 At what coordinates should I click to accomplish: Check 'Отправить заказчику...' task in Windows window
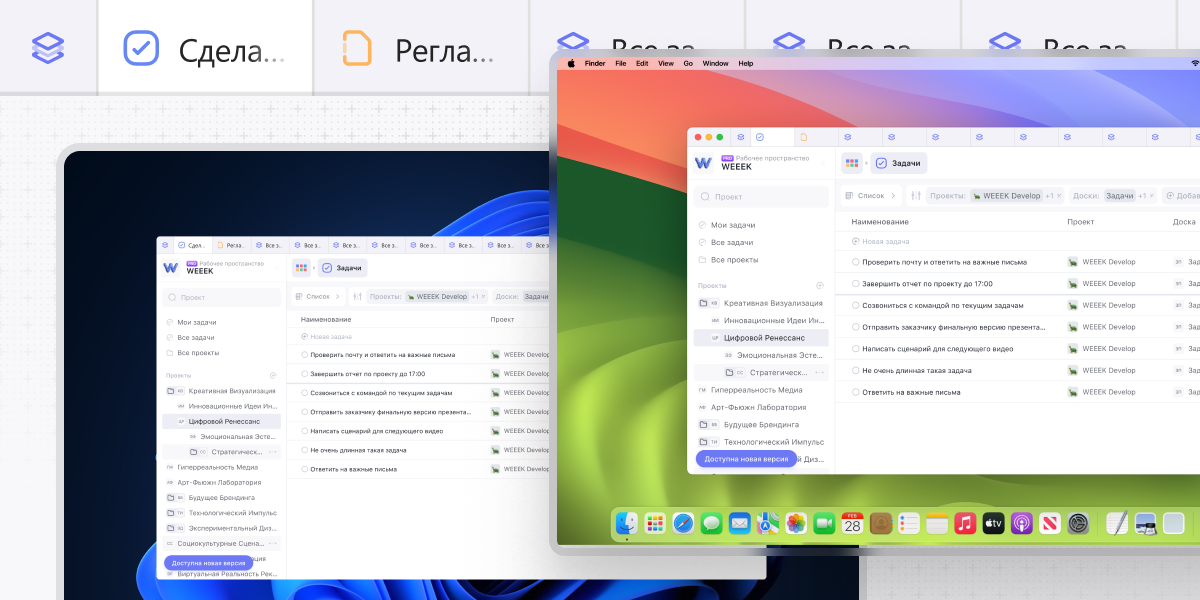(304, 412)
